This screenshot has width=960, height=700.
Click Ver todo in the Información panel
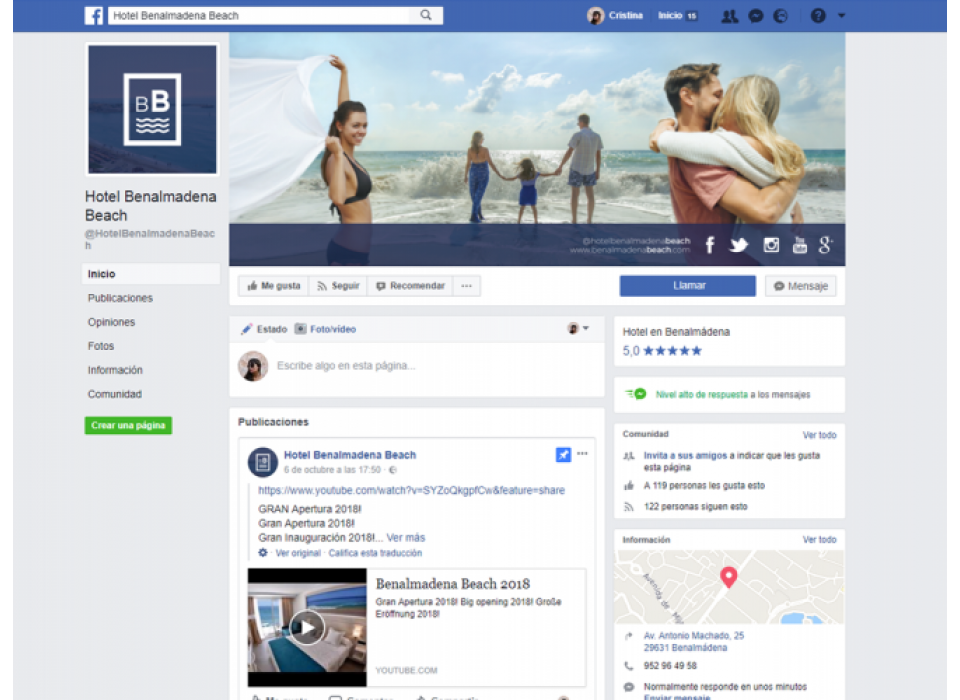(819, 540)
